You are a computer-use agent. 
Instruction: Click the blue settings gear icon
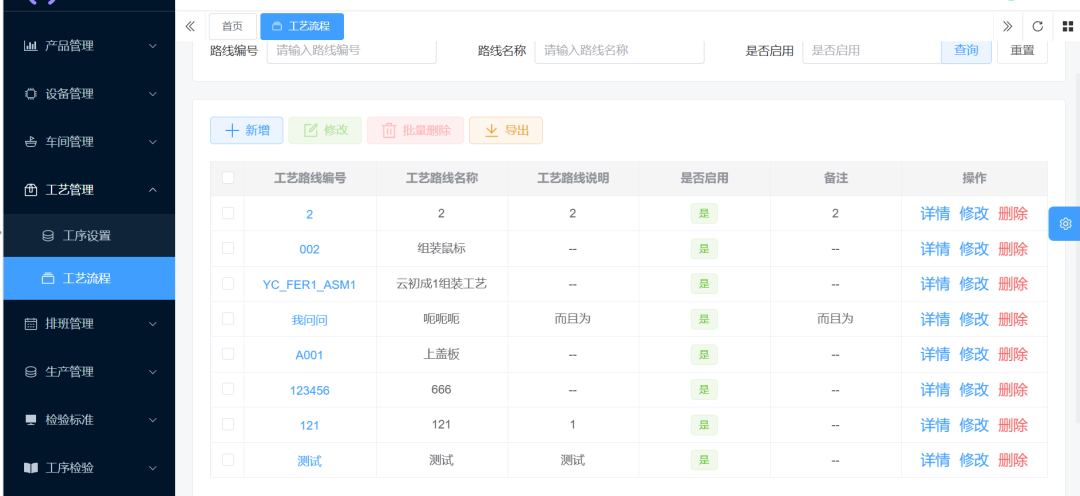pyautogui.click(x=1064, y=224)
